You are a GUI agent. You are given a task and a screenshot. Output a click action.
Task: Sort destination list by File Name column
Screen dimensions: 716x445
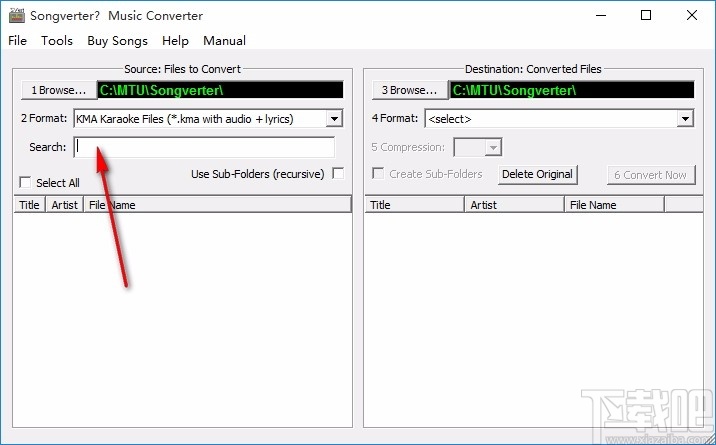(x=614, y=205)
